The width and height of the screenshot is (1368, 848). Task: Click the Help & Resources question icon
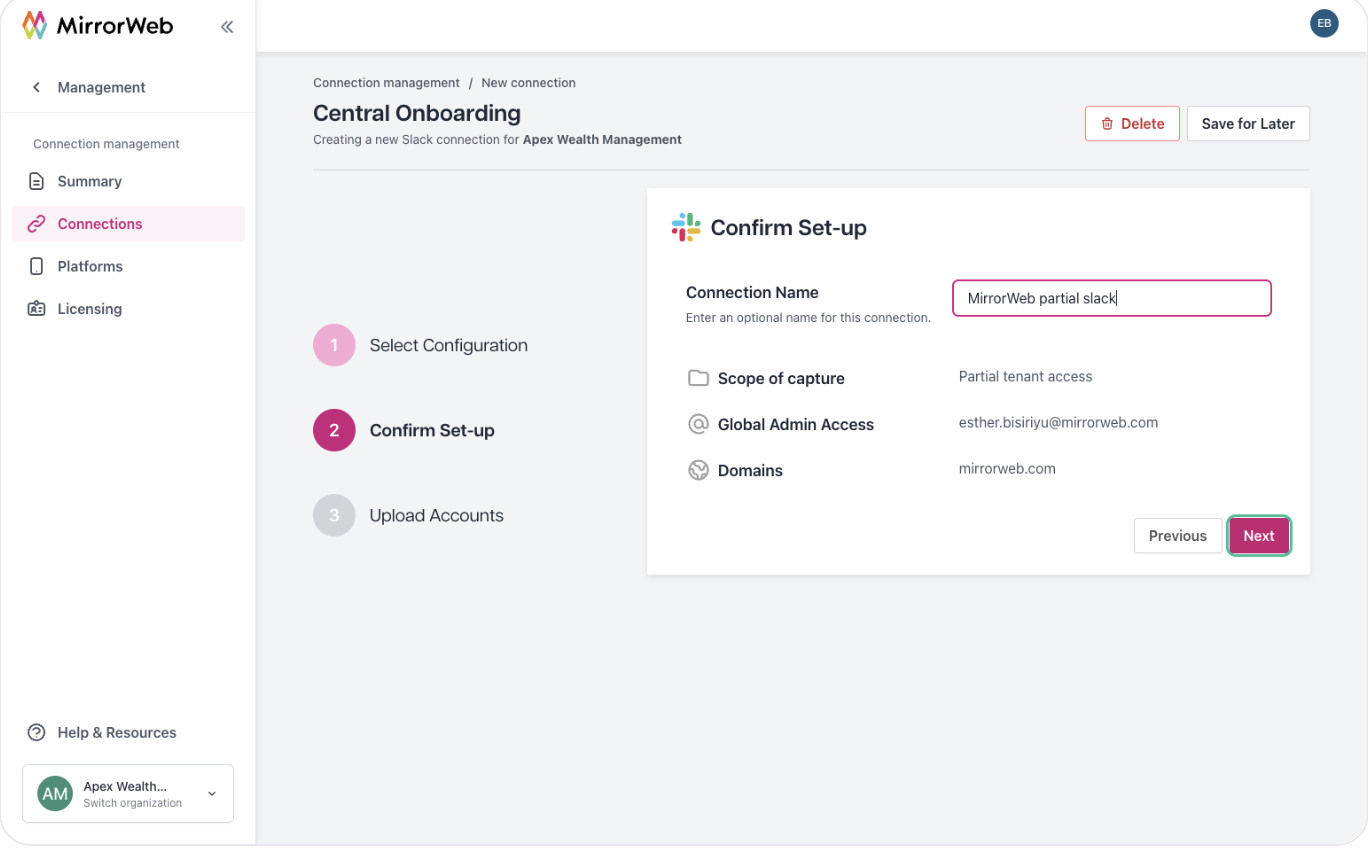(x=37, y=732)
